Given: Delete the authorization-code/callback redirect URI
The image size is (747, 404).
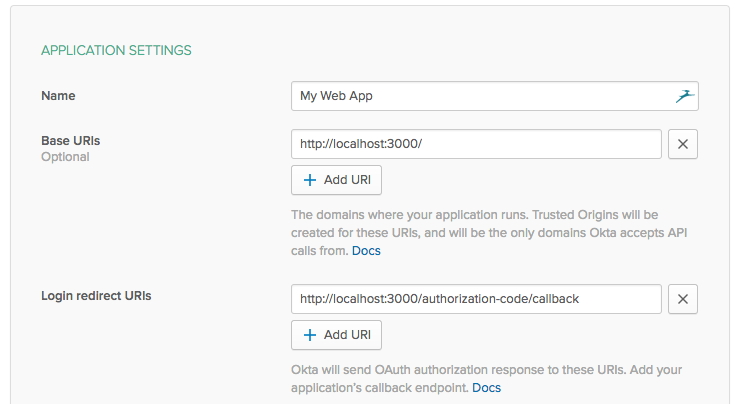Looking at the screenshot, I should click(x=682, y=299).
